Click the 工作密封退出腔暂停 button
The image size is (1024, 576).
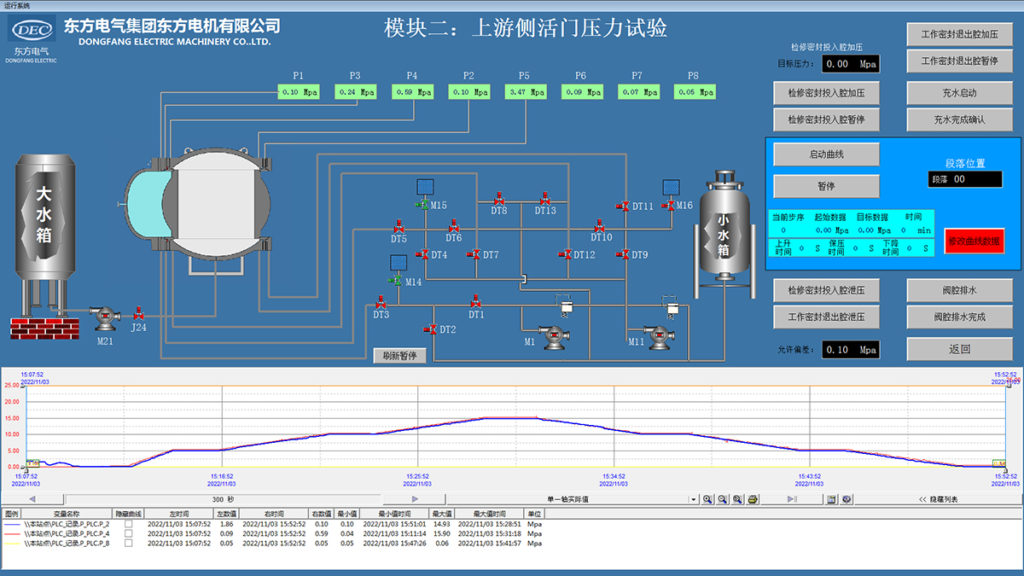click(959, 61)
